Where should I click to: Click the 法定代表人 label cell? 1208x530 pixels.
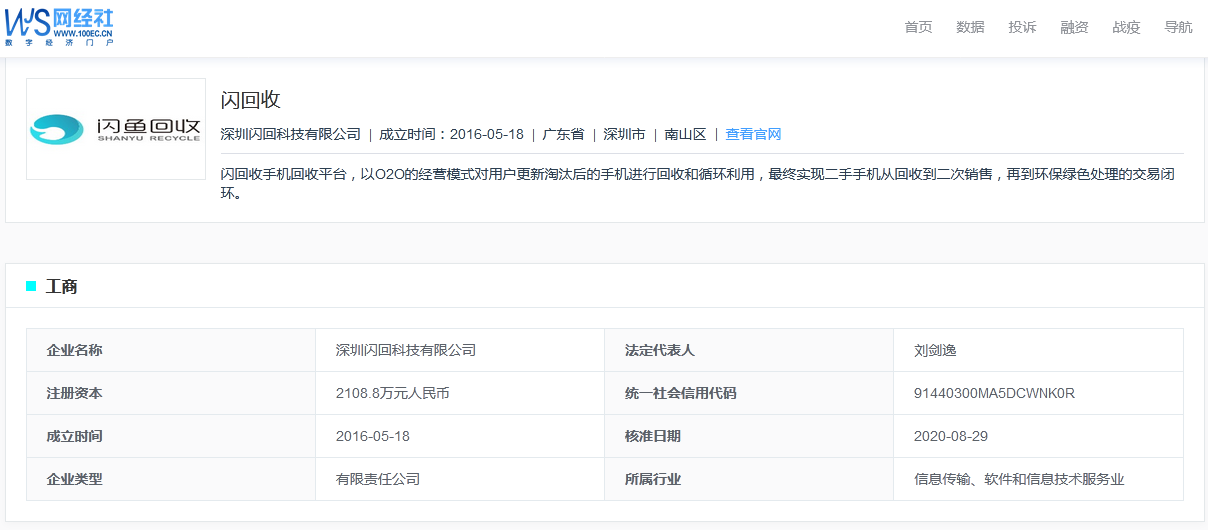[749, 350]
